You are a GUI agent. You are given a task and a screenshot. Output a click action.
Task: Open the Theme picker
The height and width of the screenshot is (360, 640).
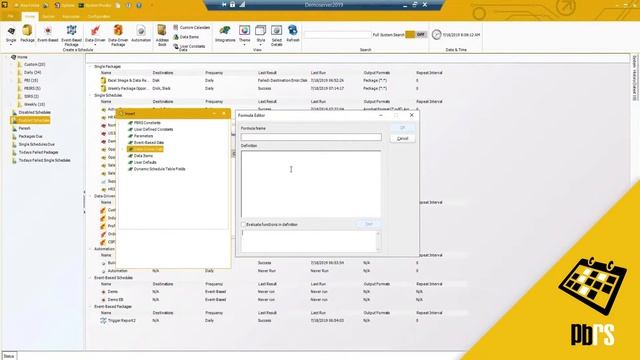click(244, 35)
